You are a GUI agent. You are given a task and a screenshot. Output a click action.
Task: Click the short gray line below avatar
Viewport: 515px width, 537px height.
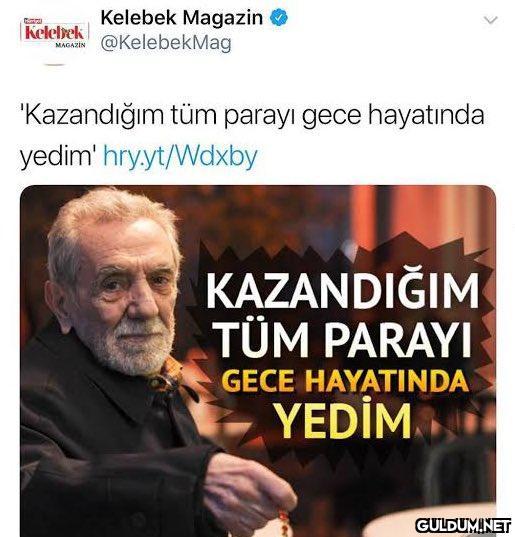55,64
